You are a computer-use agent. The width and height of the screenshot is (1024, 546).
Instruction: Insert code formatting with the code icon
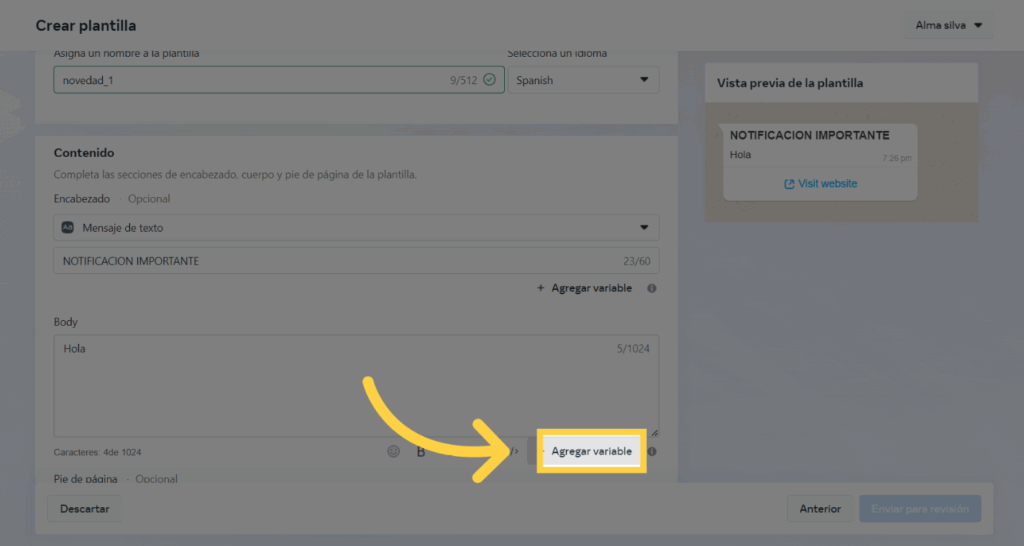pos(514,451)
